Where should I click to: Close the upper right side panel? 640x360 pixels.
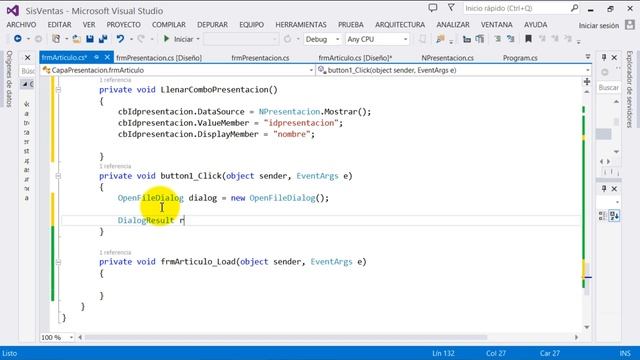click(x=614, y=58)
